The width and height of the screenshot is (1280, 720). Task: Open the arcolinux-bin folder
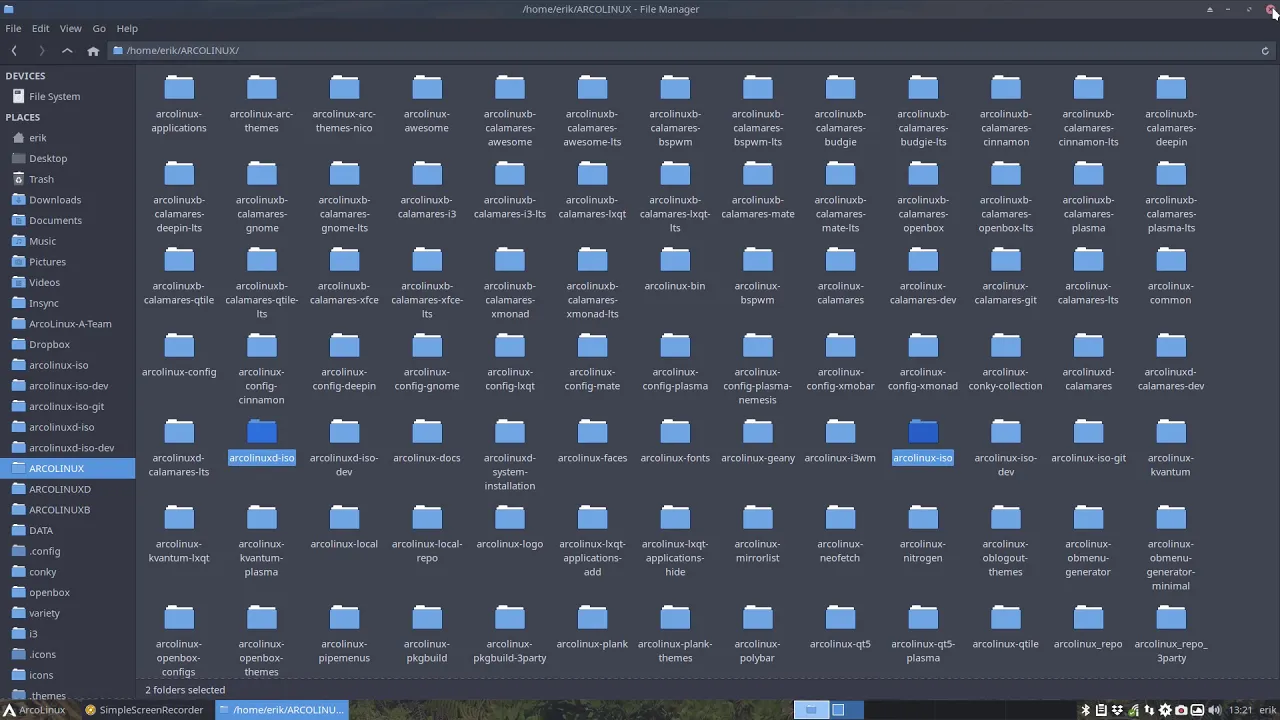(x=675, y=269)
